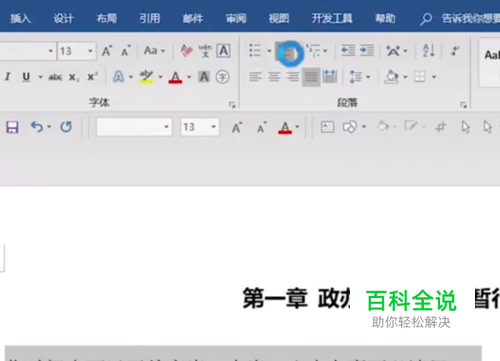Switch to the 设计 tab

coord(63,18)
